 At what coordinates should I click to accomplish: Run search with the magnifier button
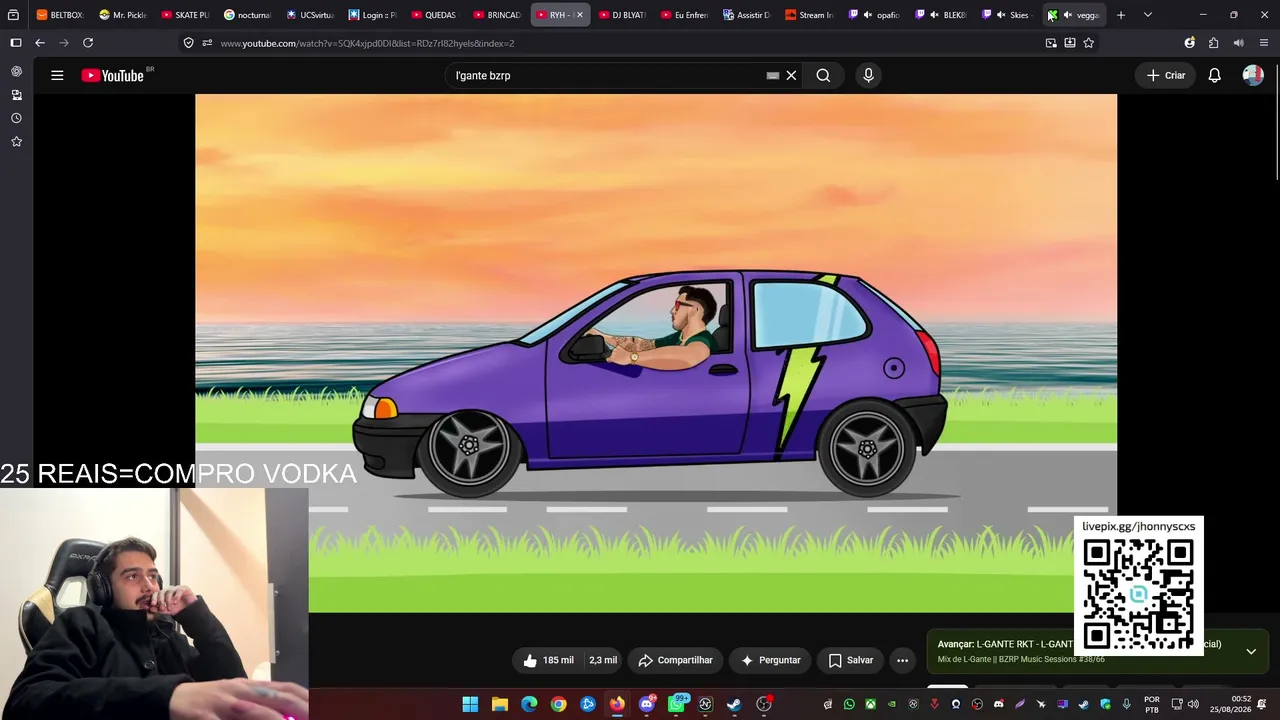coord(823,75)
